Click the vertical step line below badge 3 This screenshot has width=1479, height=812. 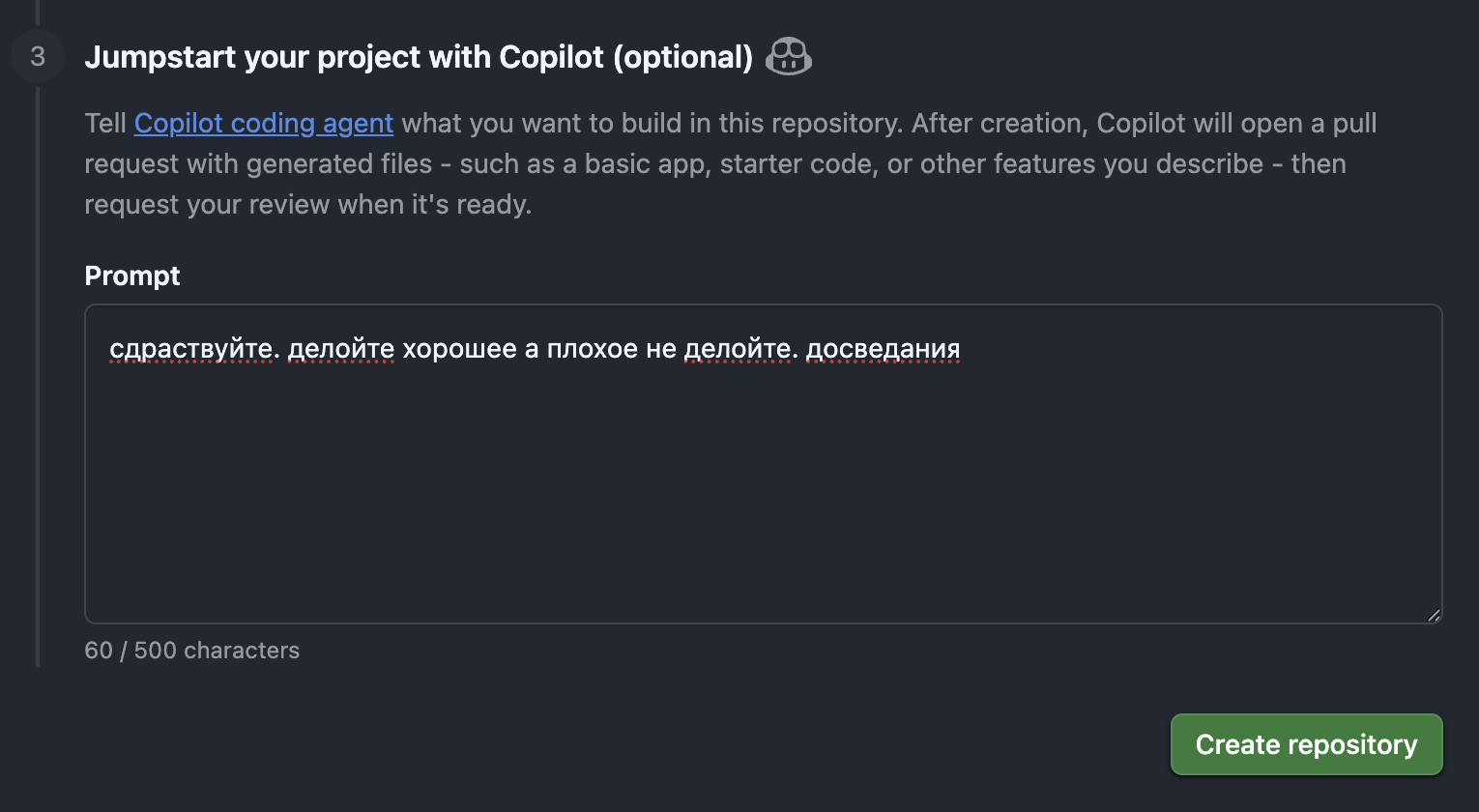(x=38, y=387)
